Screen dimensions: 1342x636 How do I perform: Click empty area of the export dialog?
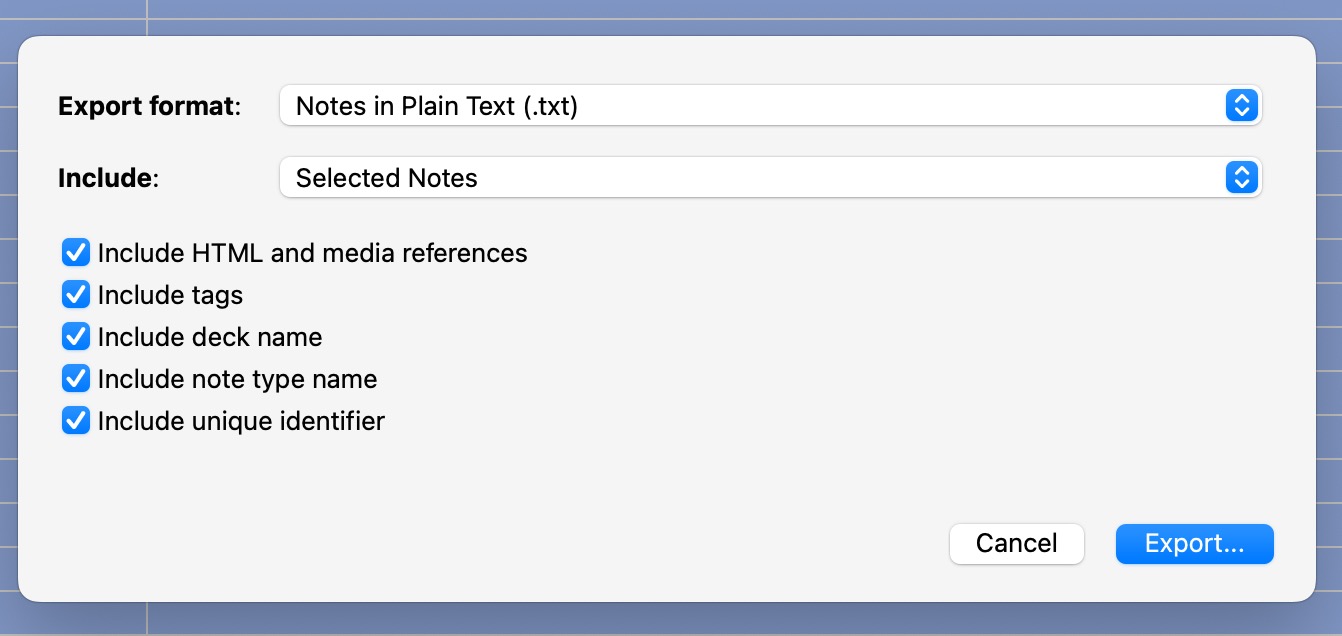(700, 480)
